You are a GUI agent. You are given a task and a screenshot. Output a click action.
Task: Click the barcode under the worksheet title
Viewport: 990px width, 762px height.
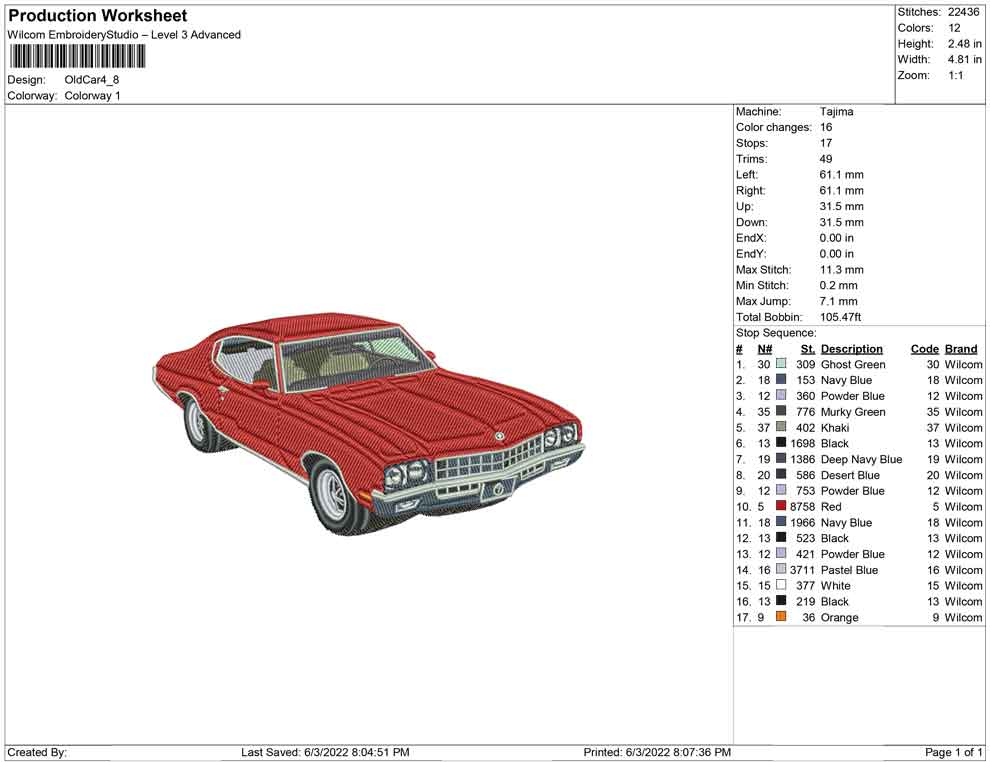point(78,57)
